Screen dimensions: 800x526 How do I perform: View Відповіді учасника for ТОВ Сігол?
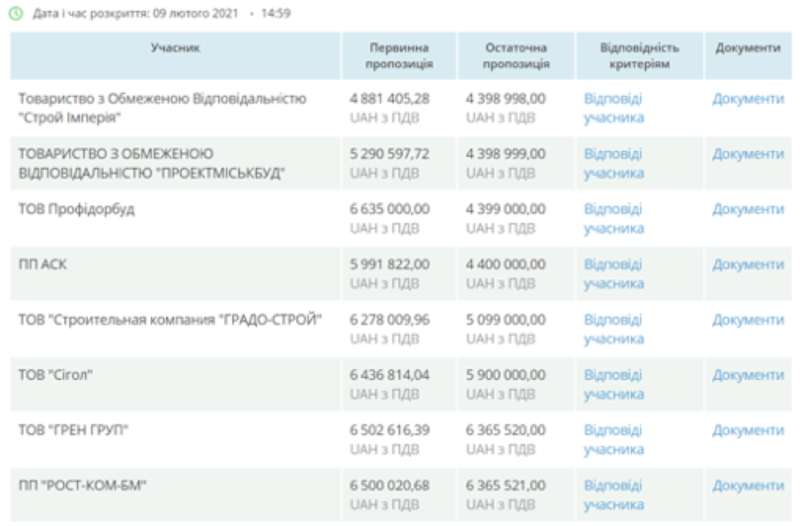tap(614, 384)
